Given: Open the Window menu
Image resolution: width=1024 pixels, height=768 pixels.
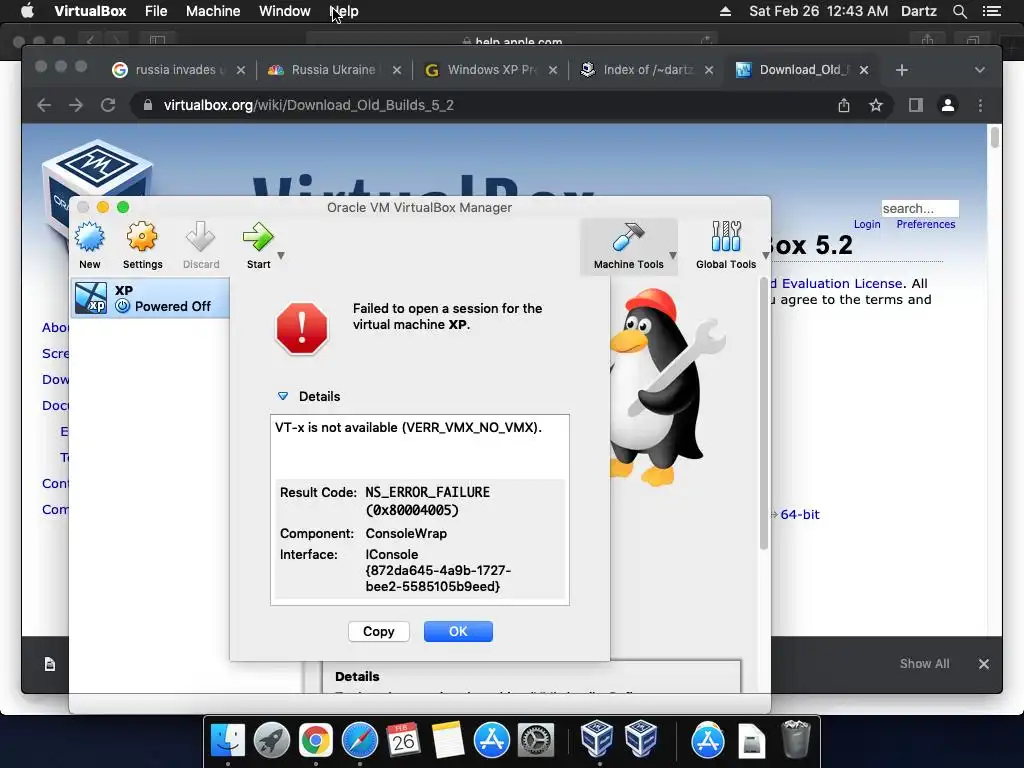Looking at the screenshot, I should [285, 11].
